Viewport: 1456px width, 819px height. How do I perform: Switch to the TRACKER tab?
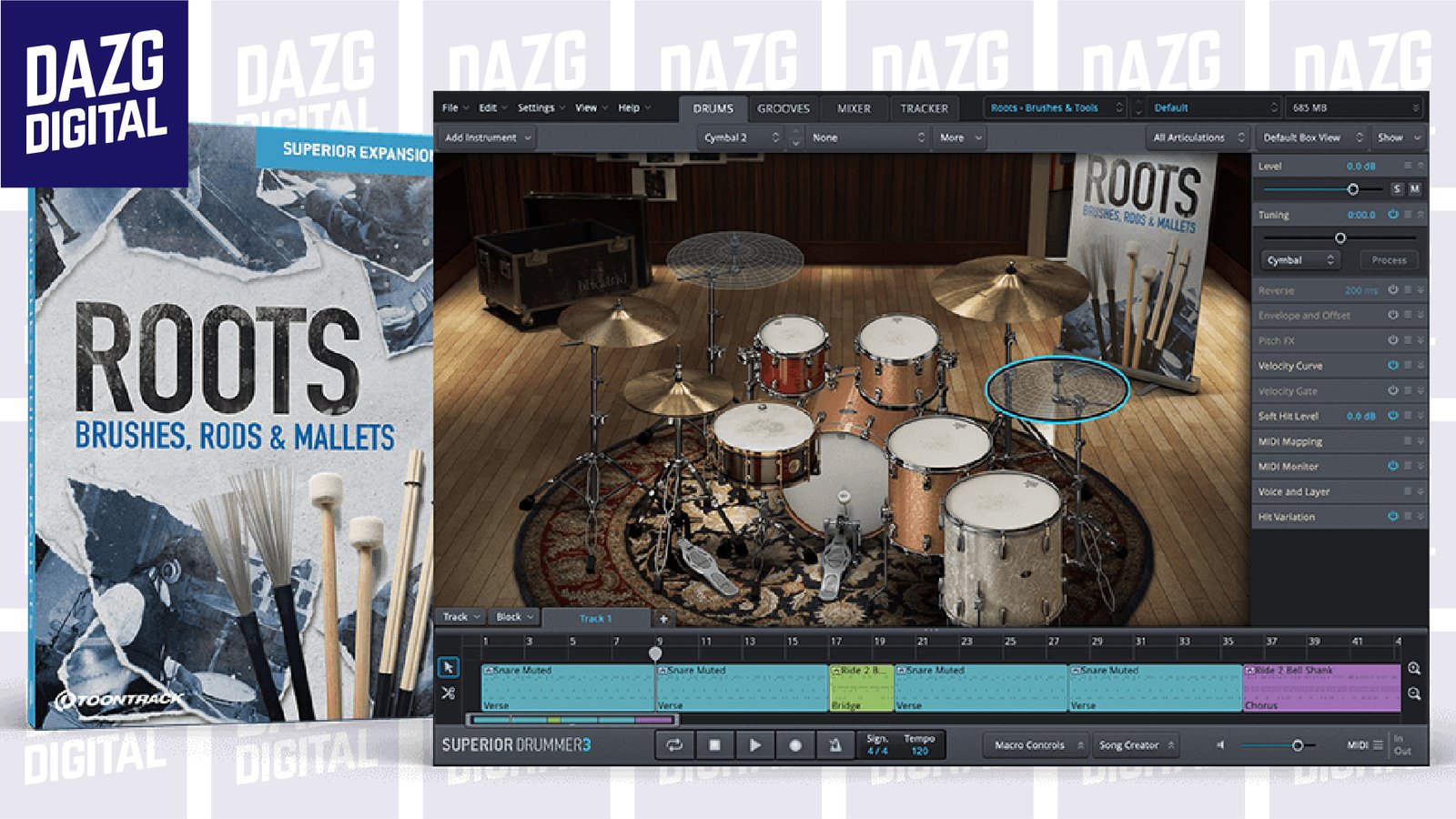(924, 108)
